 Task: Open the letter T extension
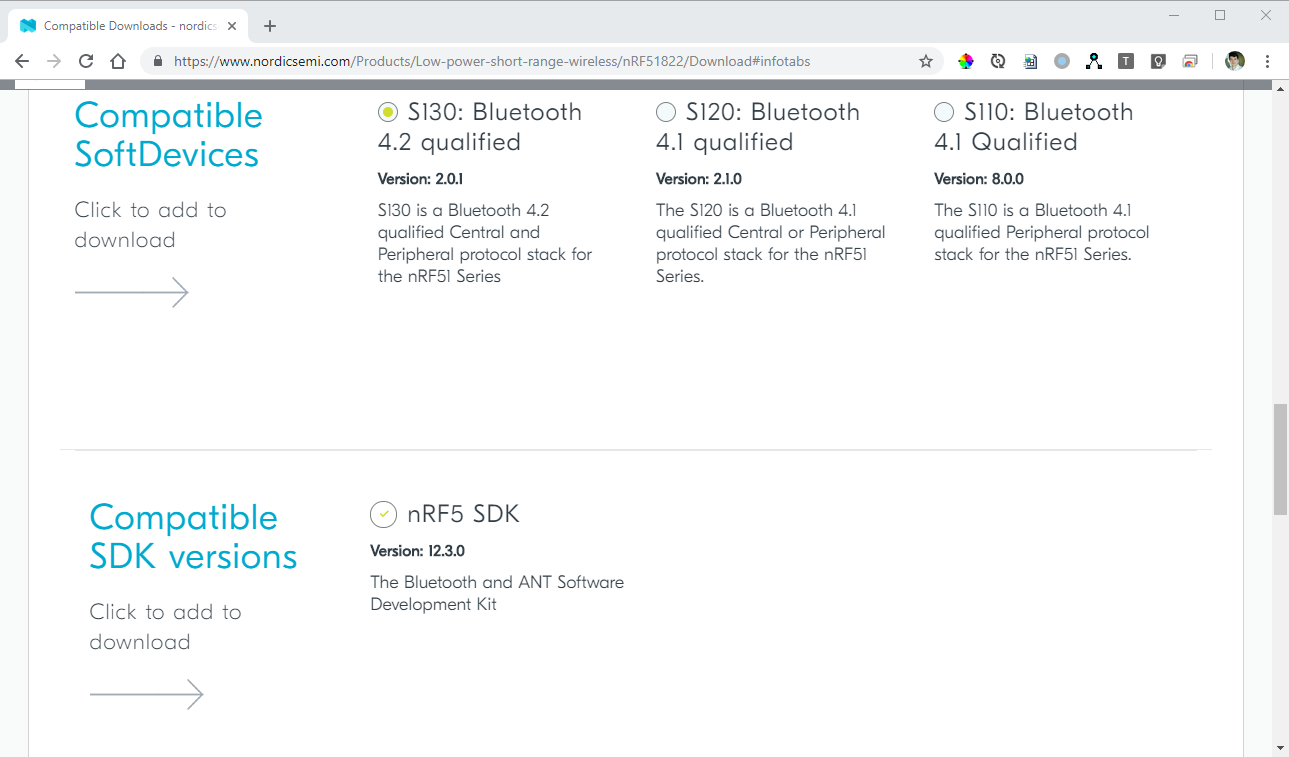1126,61
